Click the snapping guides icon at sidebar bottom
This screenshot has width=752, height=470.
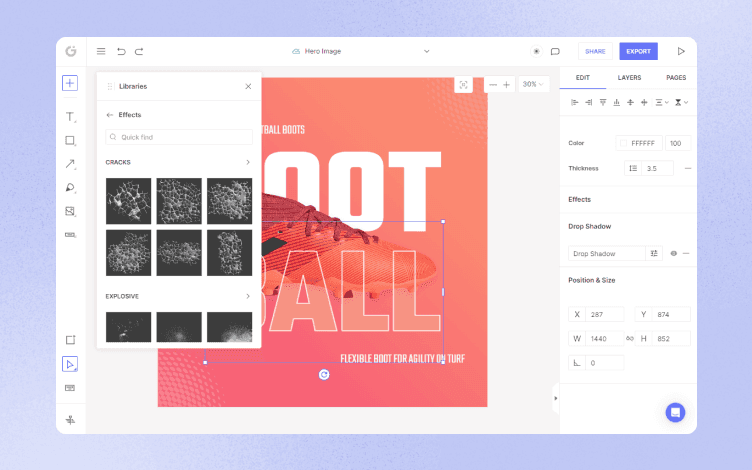70,420
